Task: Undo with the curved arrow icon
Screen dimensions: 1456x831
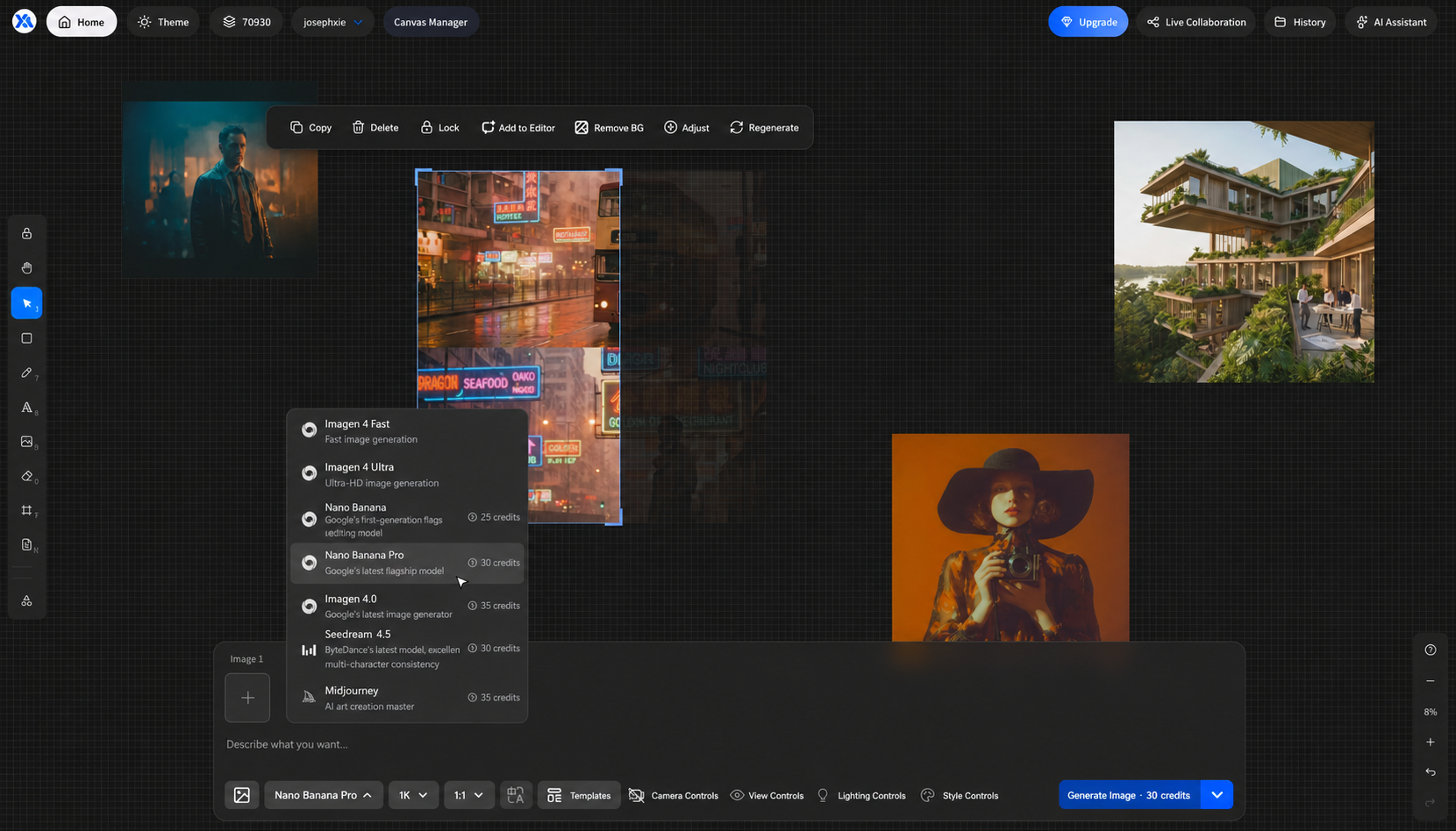Action: [1431, 772]
